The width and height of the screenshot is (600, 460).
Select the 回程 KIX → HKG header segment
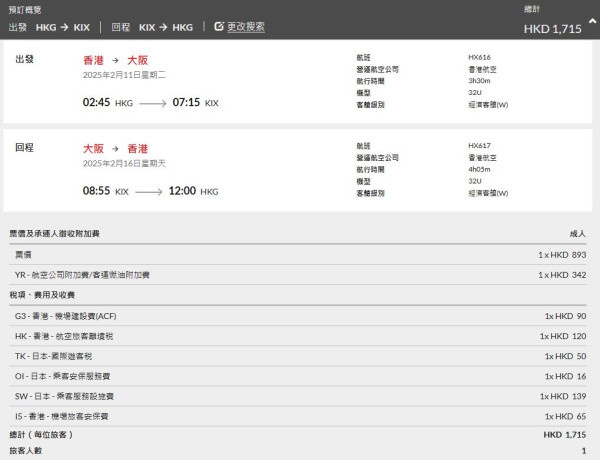click(x=152, y=27)
